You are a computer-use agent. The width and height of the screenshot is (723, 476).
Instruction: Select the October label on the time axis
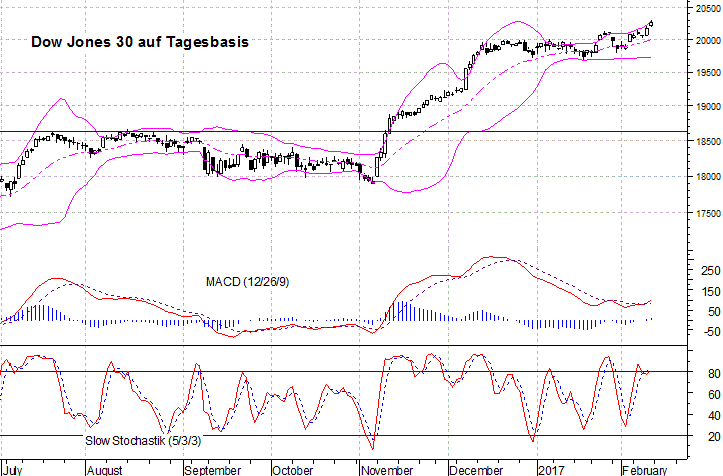click(292, 468)
